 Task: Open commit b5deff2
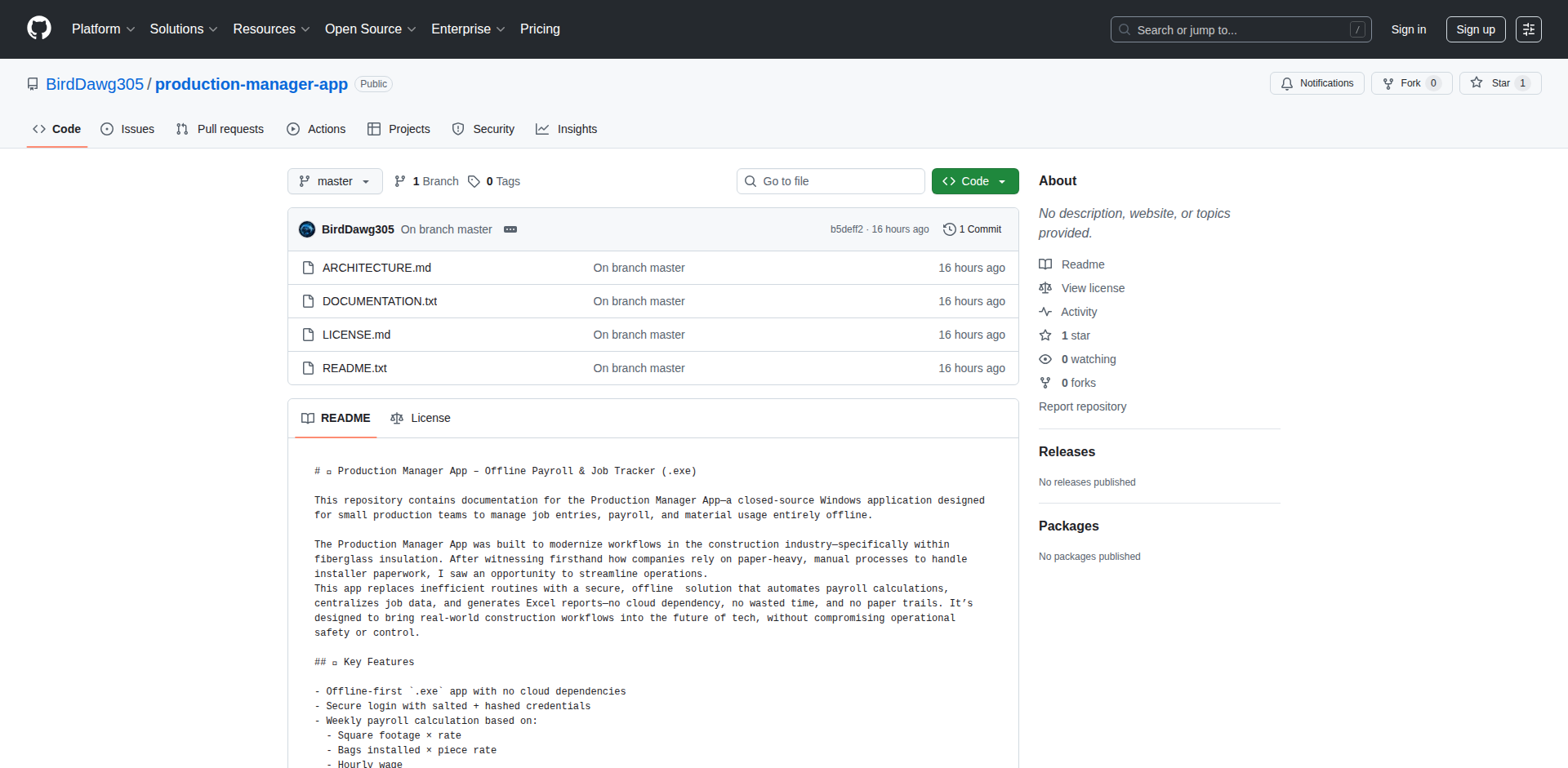point(846,229)
